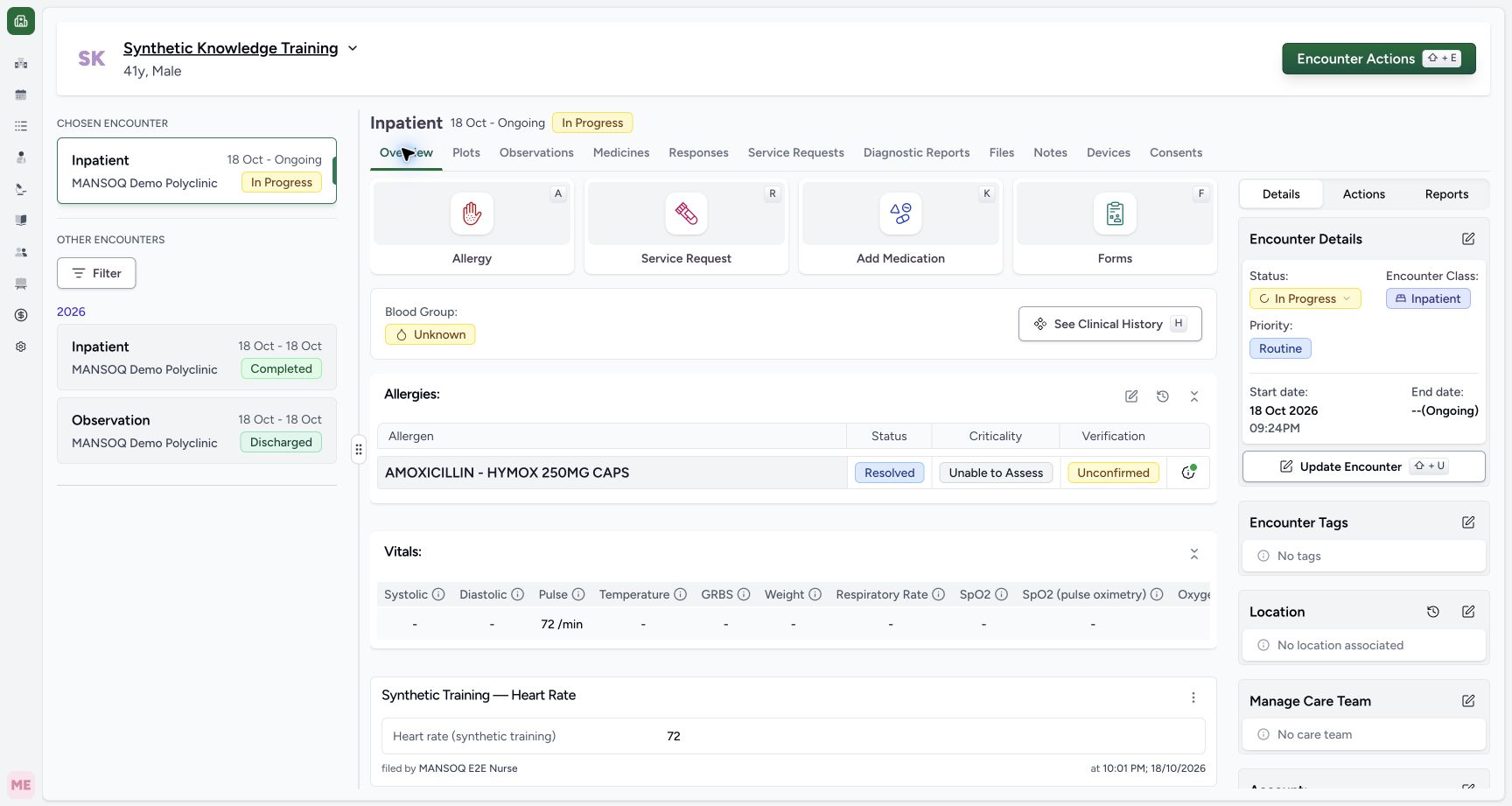The image size is (1512, 806).
Task: Edit allergies with the pencil icon
Action: (x=1131, y=396)
